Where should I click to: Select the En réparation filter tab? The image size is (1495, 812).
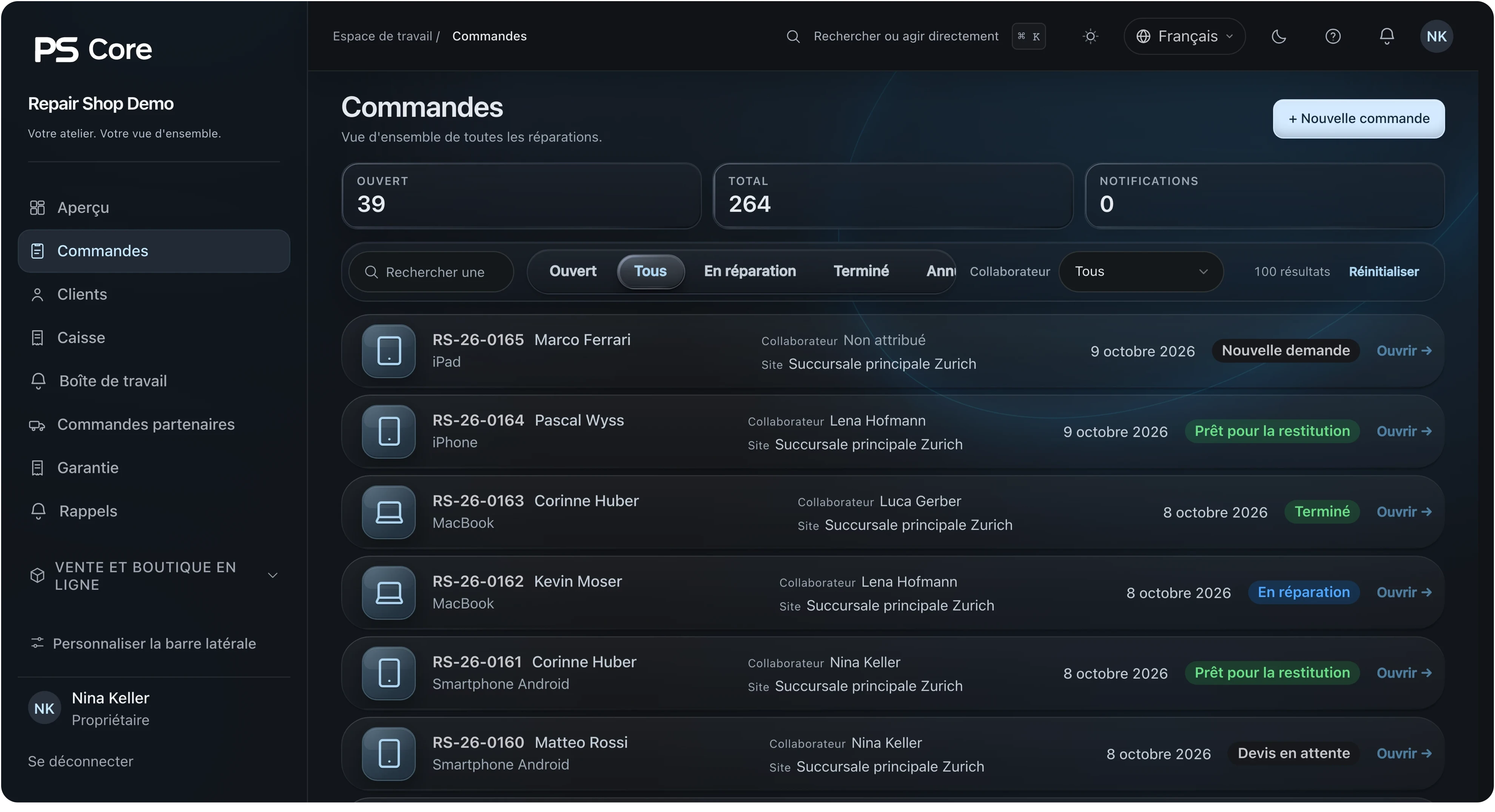point(750,272)
